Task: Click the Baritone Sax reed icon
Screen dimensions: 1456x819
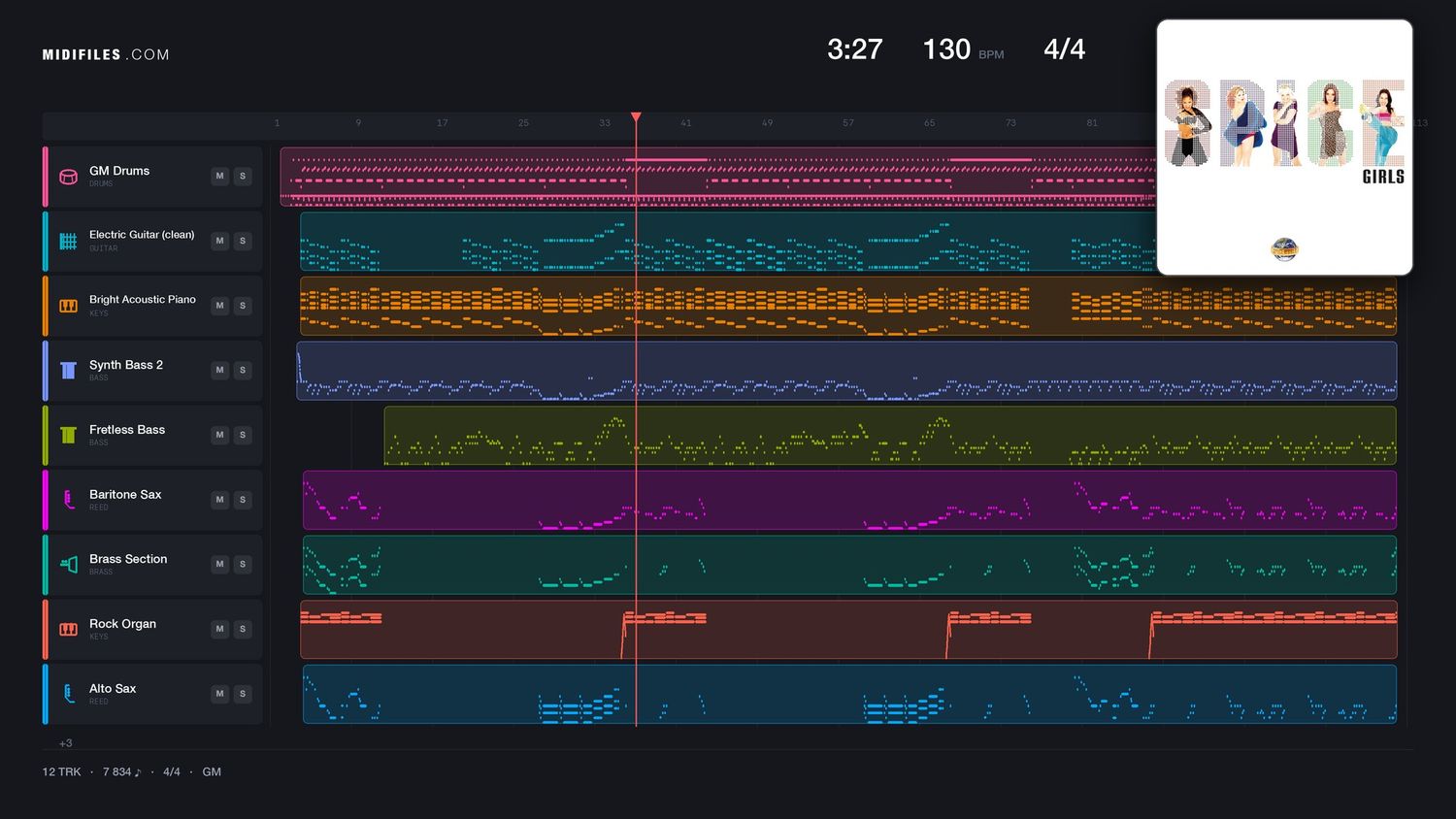Action: 68,500
